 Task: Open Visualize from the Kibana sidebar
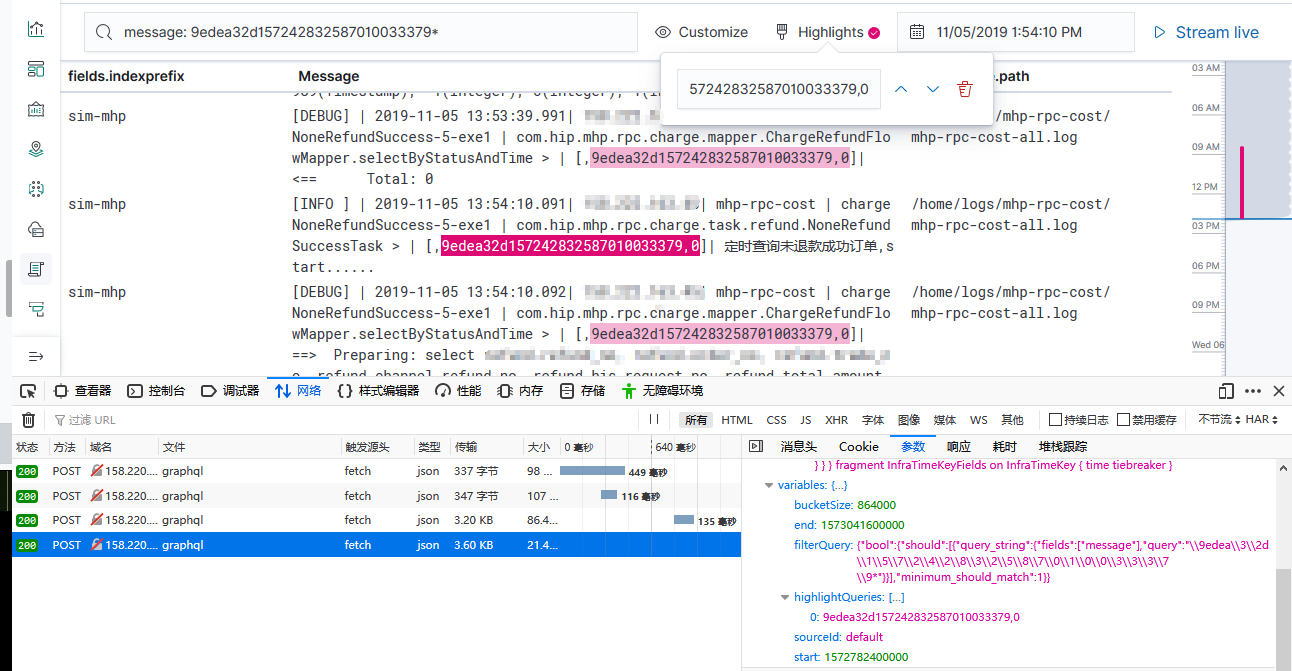pyautogui.click(x=36, y=29)
